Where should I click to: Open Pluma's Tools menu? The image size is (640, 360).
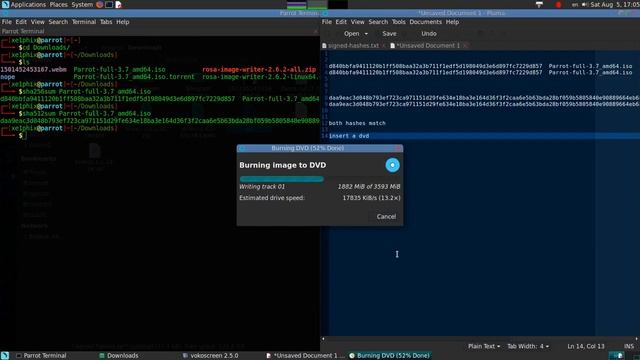coord(398,22)
